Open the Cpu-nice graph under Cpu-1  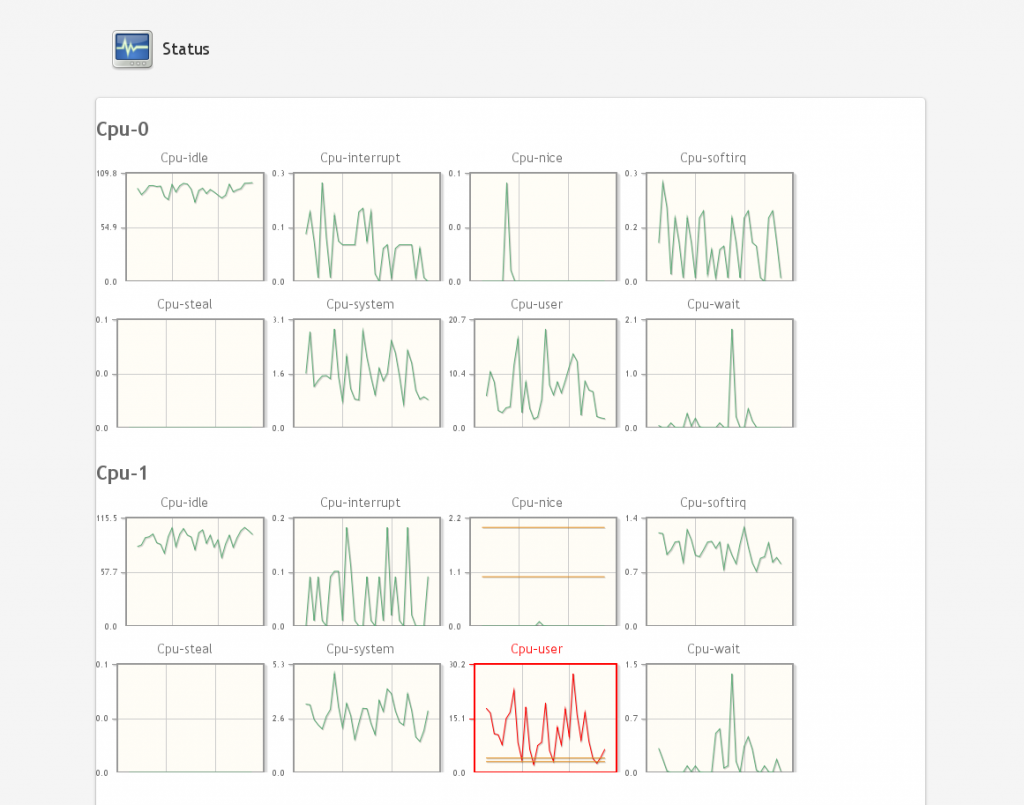click(x=543, y=572)
